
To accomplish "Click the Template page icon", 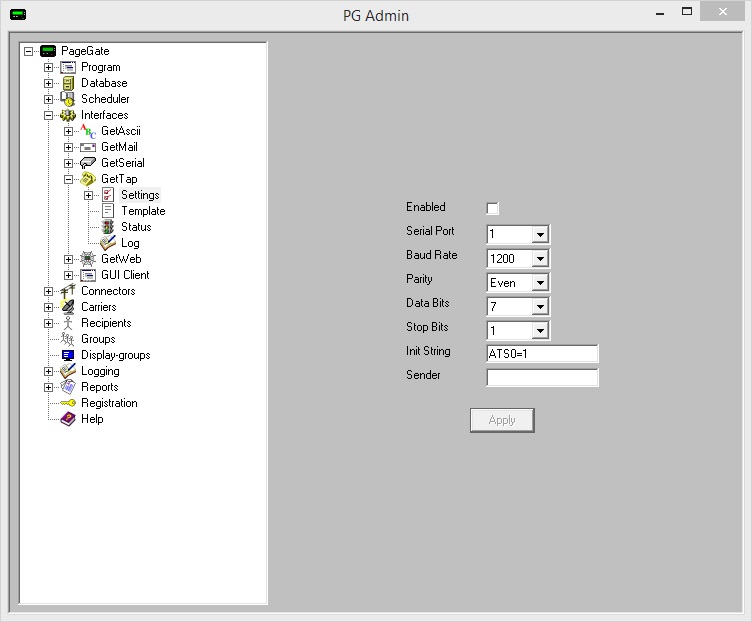I will pyautogui.click(x=108, y=211).
